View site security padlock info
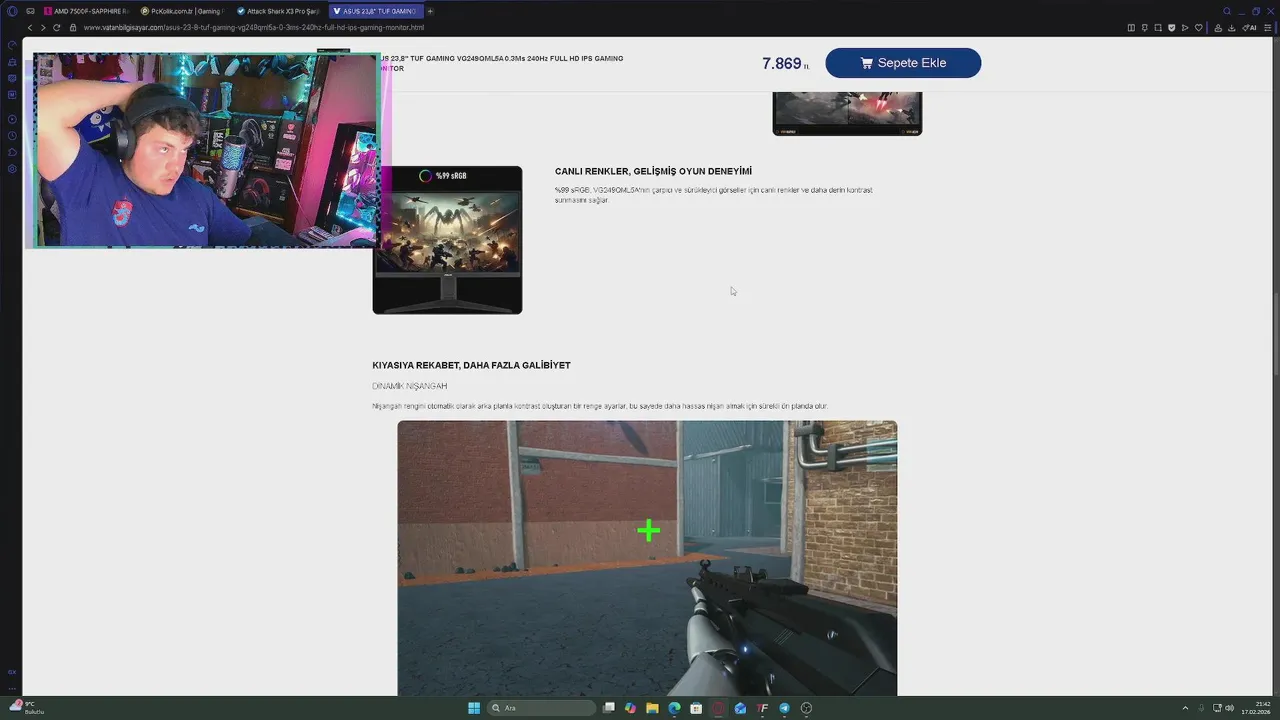This screenshot has height=720, width=1280. tap(73, 27)
